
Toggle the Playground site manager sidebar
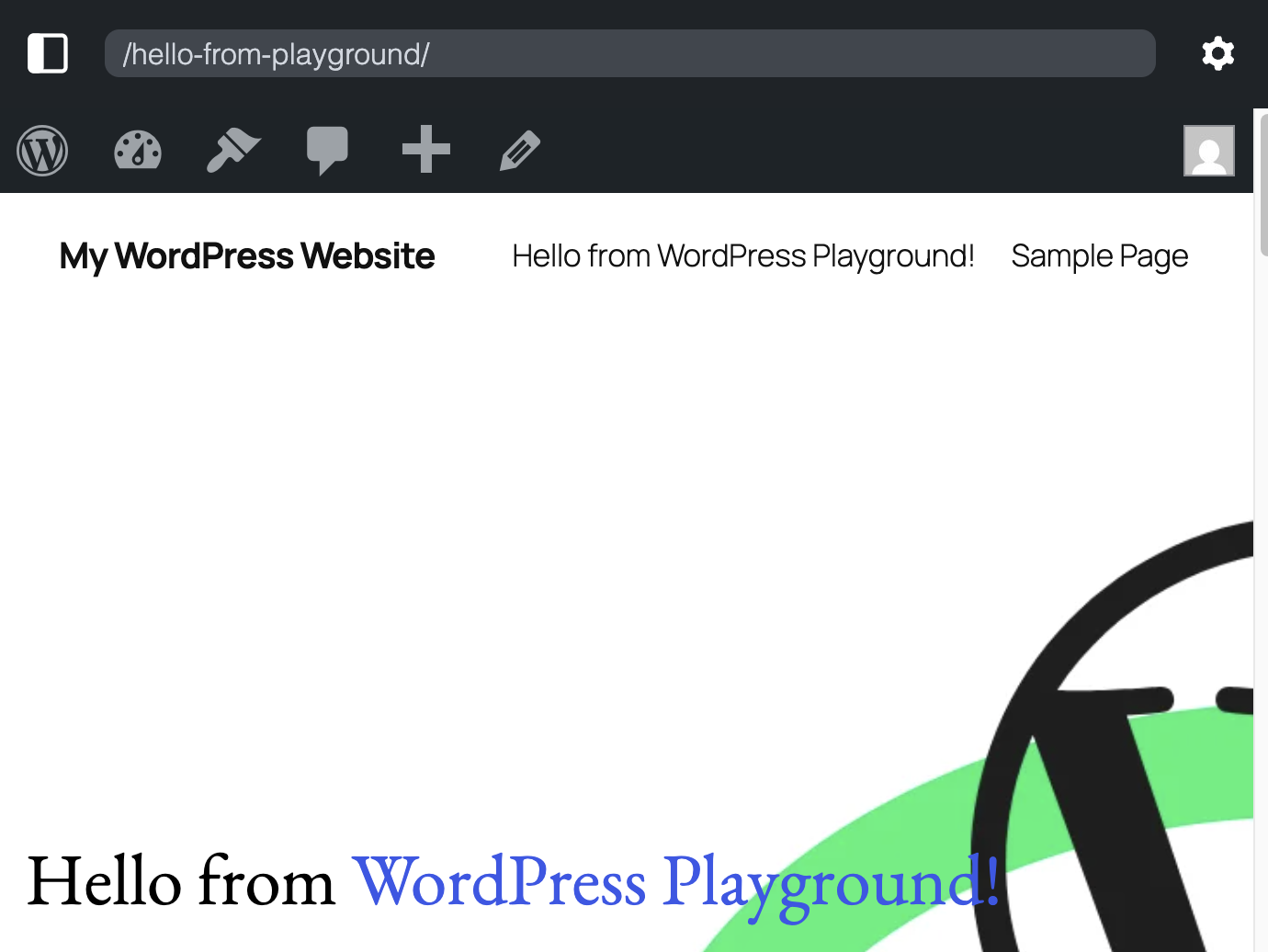point(48,53)
